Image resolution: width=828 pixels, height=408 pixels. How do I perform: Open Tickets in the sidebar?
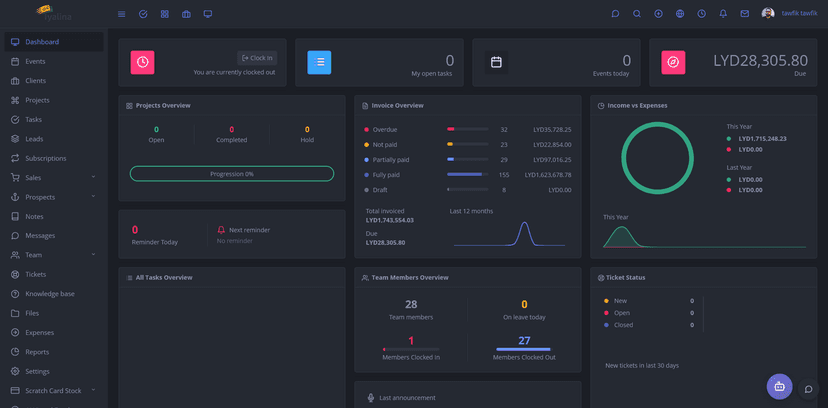[x=54, y=274]
